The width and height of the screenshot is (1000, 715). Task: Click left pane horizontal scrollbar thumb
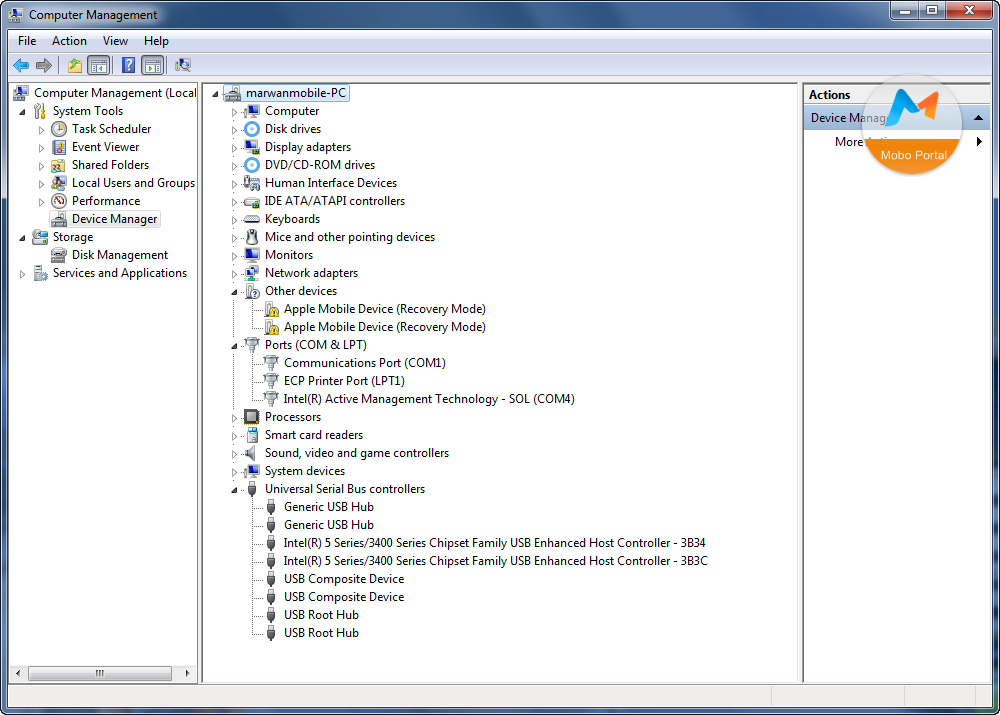(100, 674)
